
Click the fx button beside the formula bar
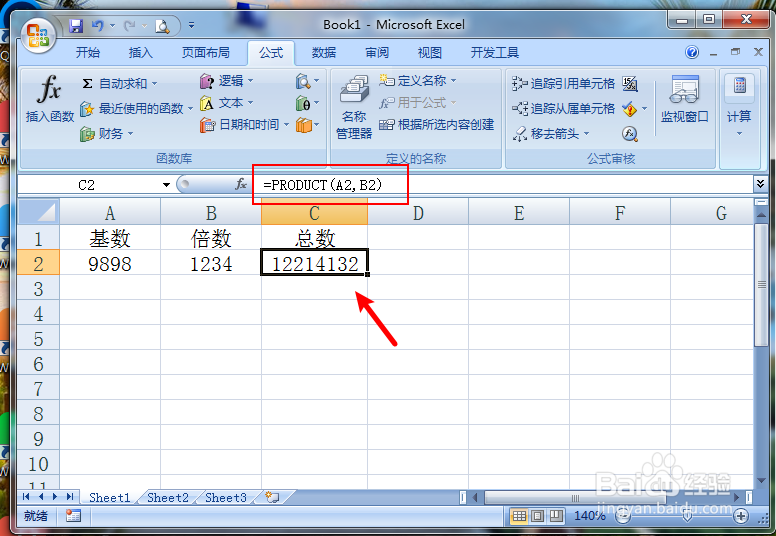coord(241,184)
